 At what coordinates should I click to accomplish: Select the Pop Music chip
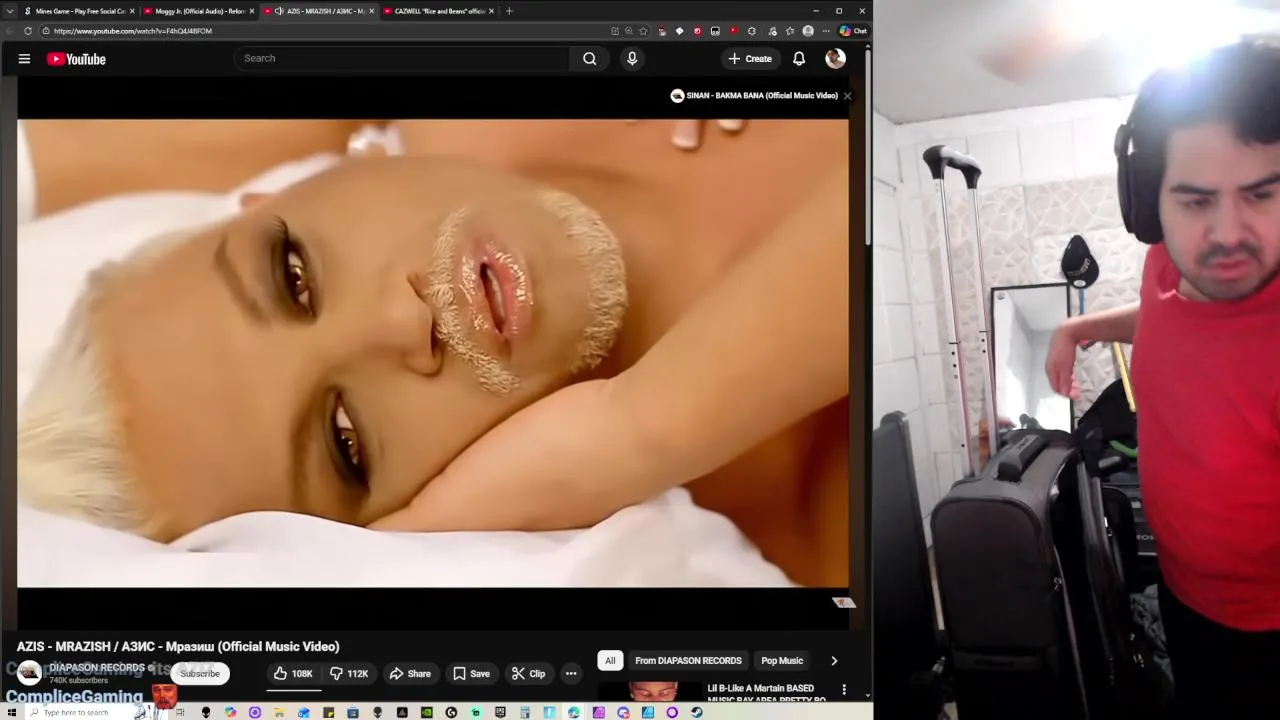[782, 661]
